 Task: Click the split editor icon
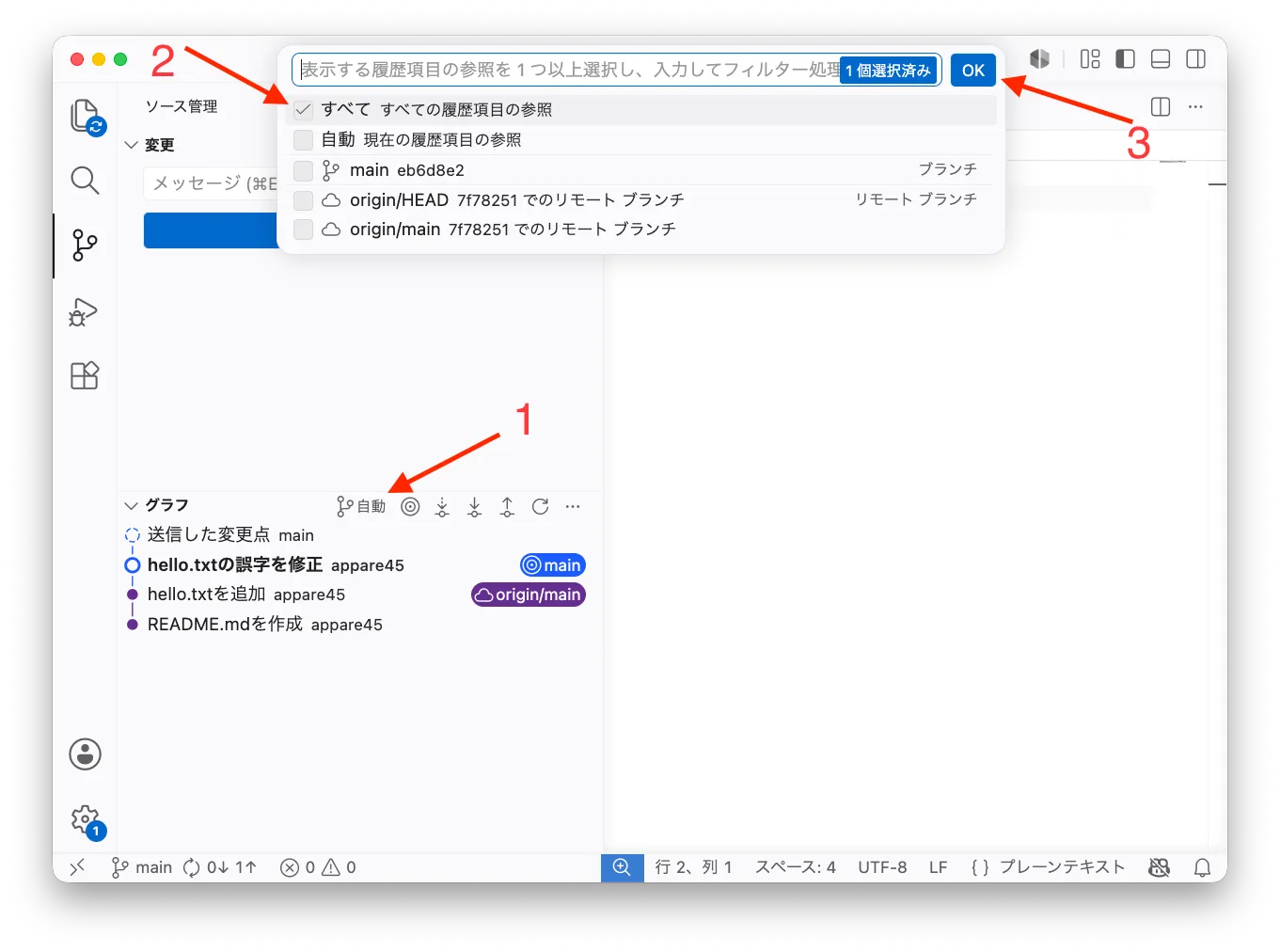1161,106
